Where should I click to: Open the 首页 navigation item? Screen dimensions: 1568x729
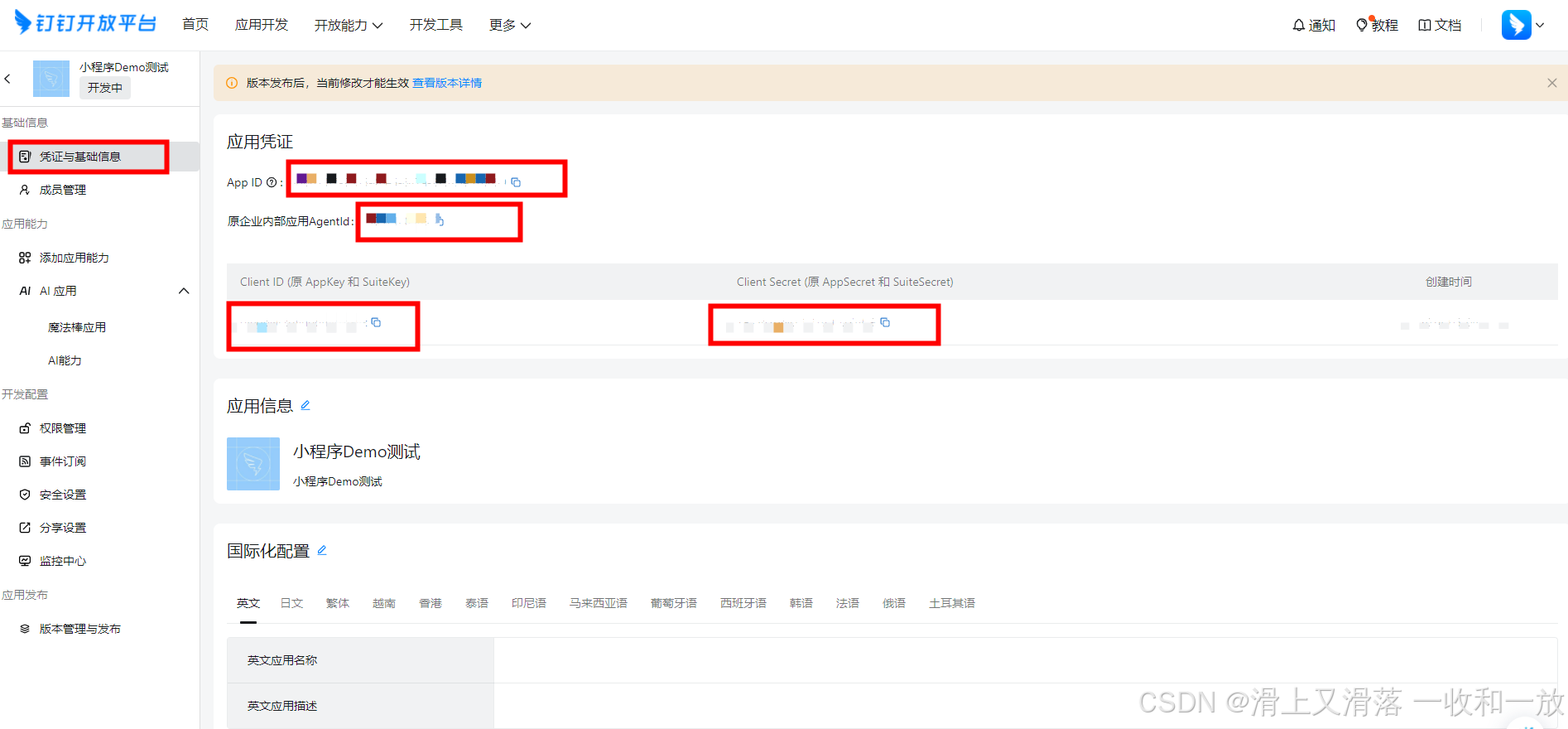pyautogui.click(x=195, y=25)
